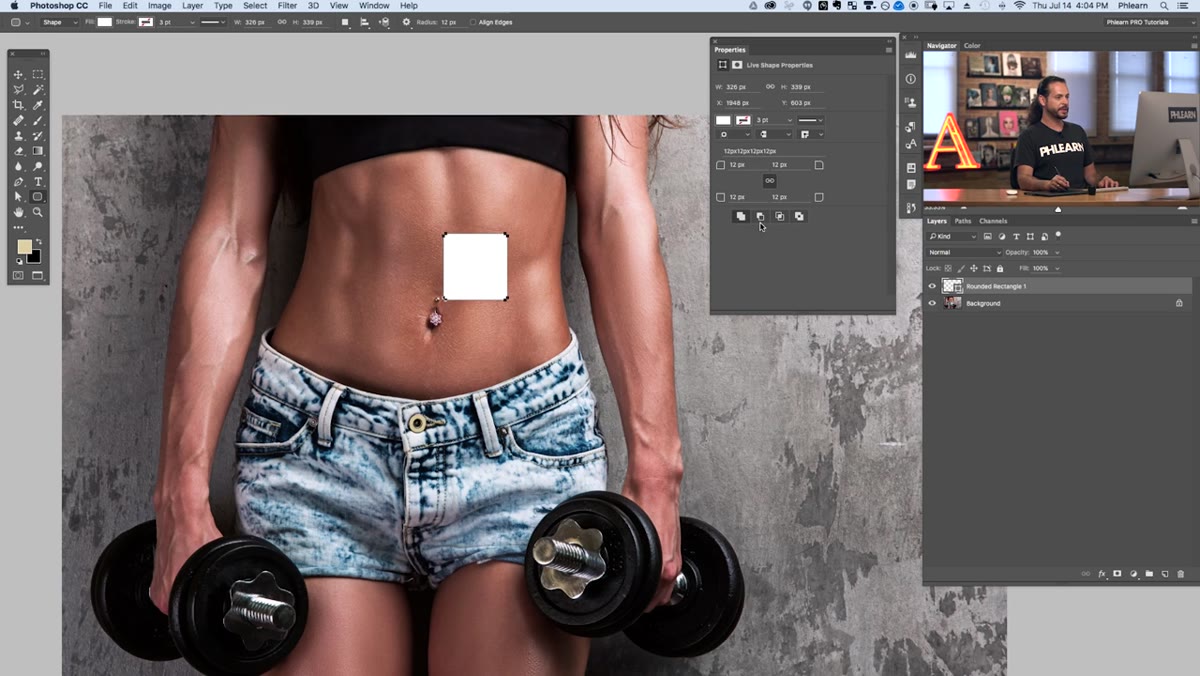Select the Rectangular Marquee tool
Image resolution: width=1200 pixels, height=676 pixels.
(38, 74)
